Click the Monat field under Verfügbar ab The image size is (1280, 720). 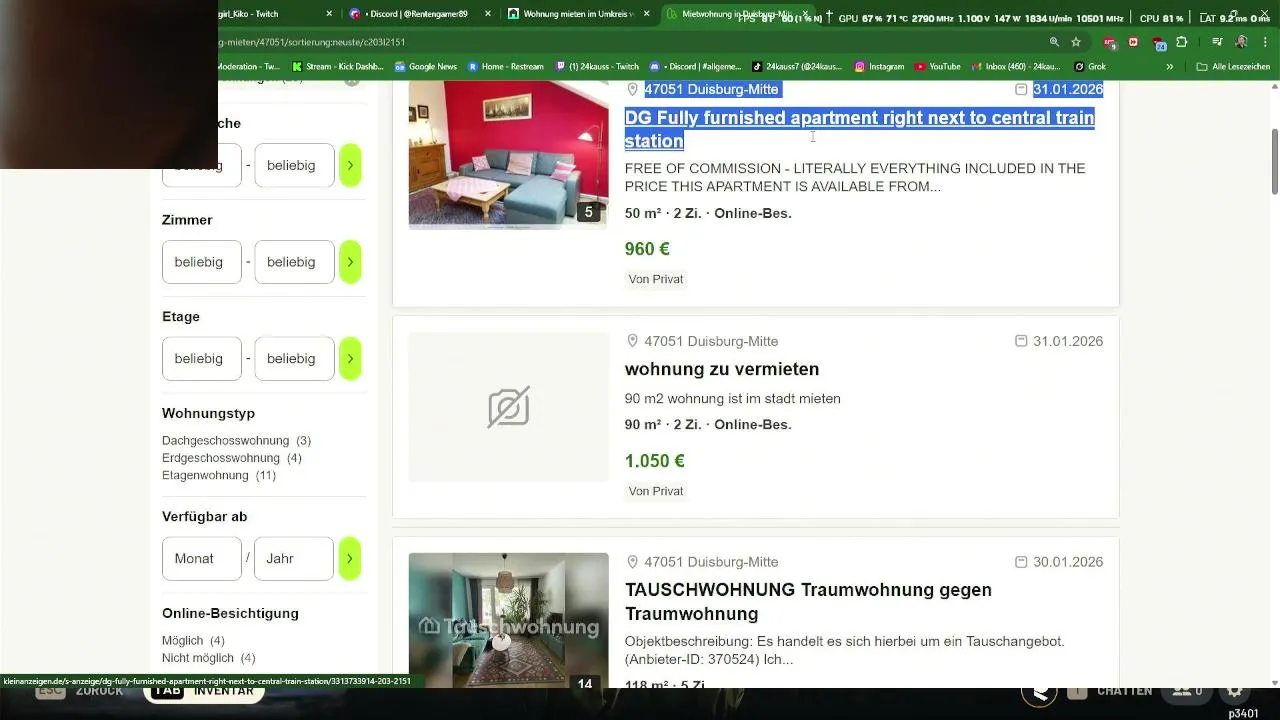[x=202, y=558]
